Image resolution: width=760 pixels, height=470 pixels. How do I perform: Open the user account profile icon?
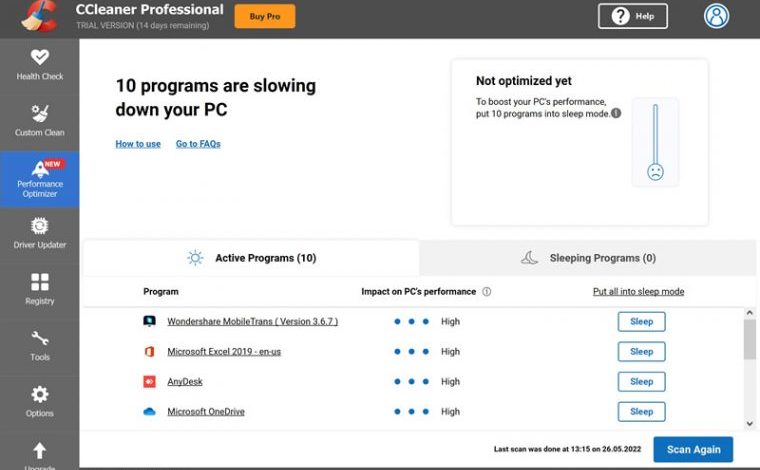click(716, 16)
